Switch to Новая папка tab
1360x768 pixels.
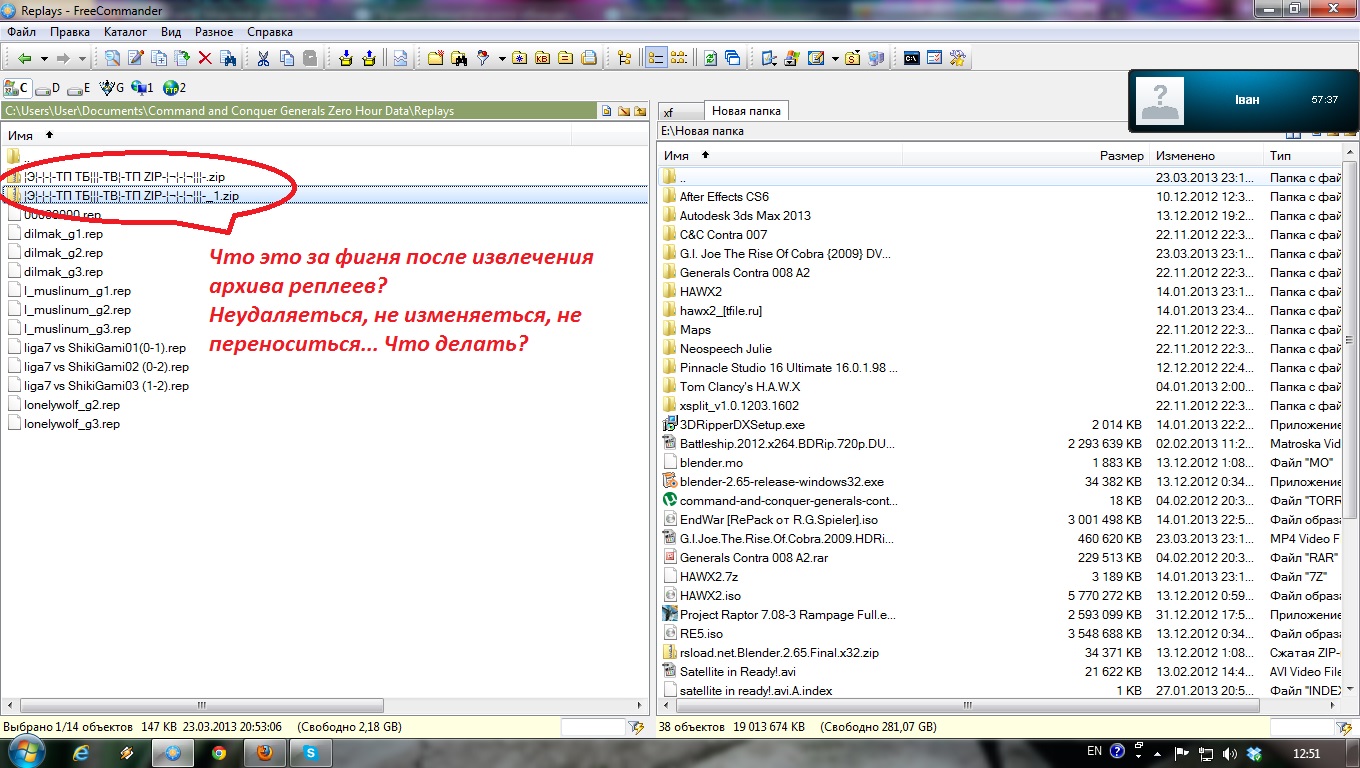746,110
